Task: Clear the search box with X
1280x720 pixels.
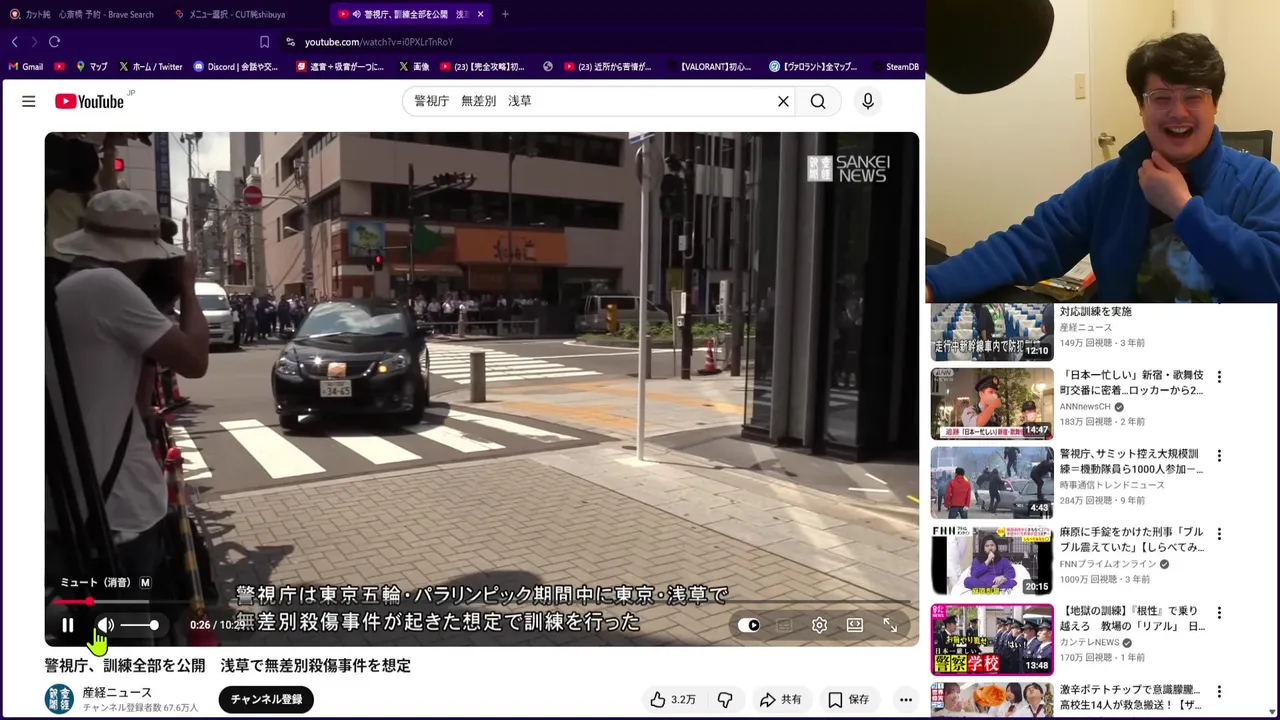Action: (783, 101)
